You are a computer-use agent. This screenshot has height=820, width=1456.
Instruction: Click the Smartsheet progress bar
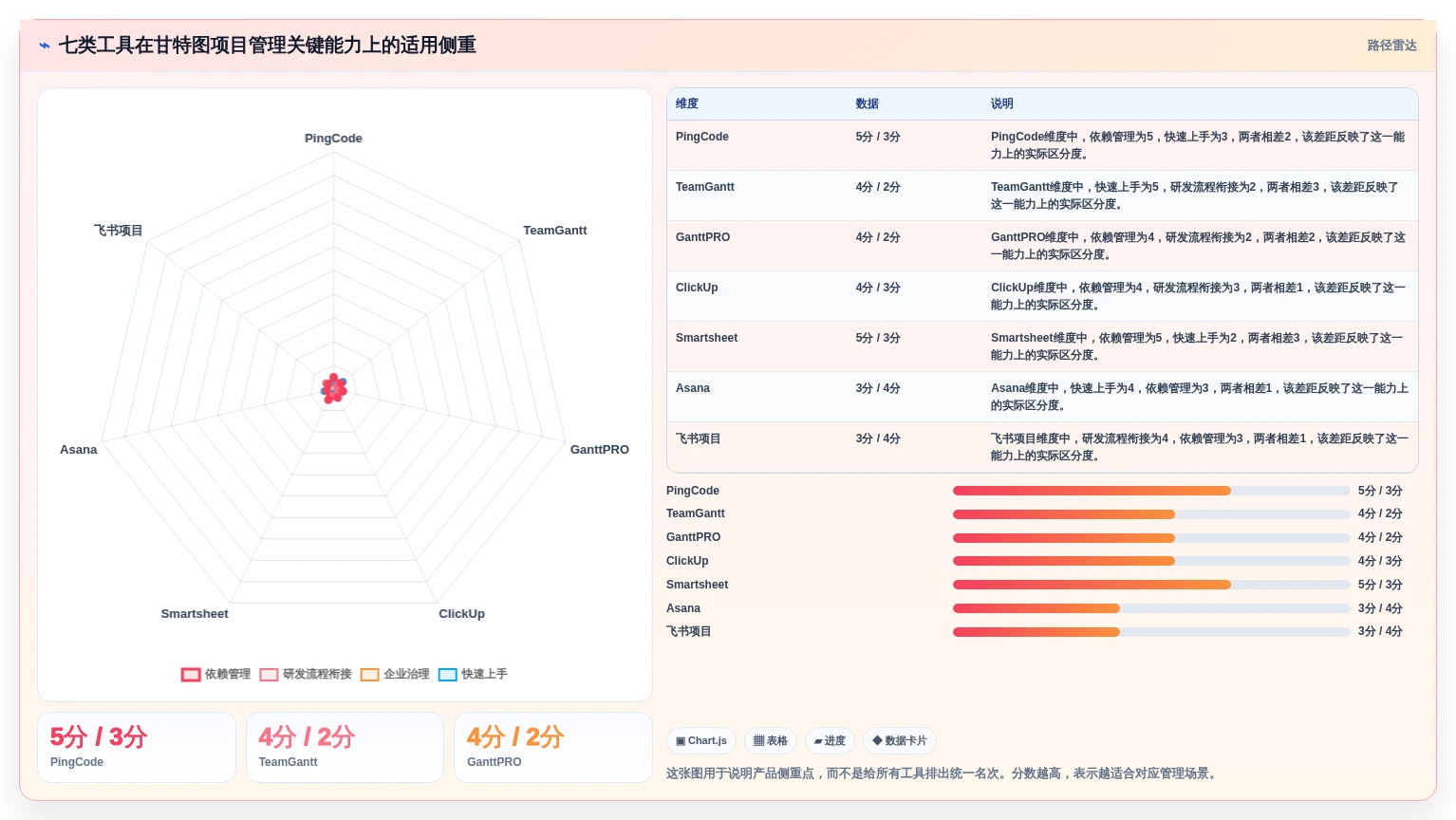pyautogui.click(x=1151, y=585)
